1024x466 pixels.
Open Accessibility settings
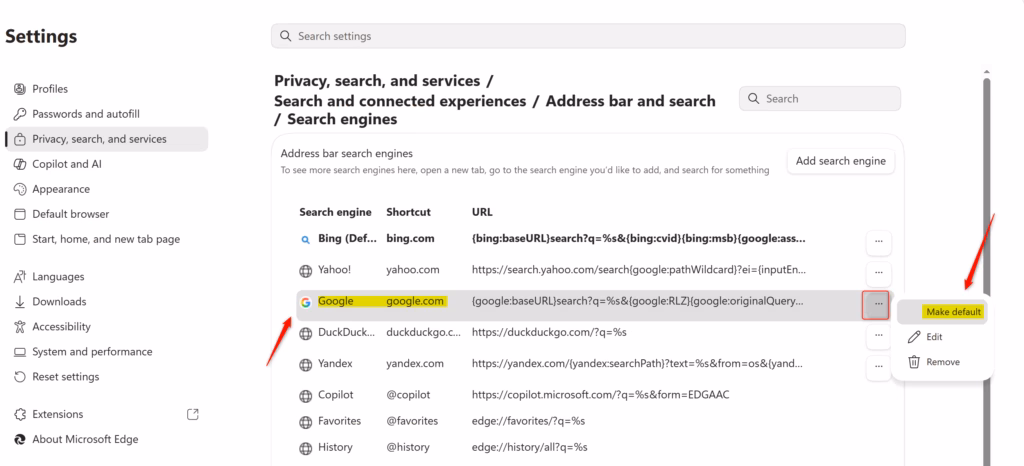pyautogui.click(x=61, y=326)
